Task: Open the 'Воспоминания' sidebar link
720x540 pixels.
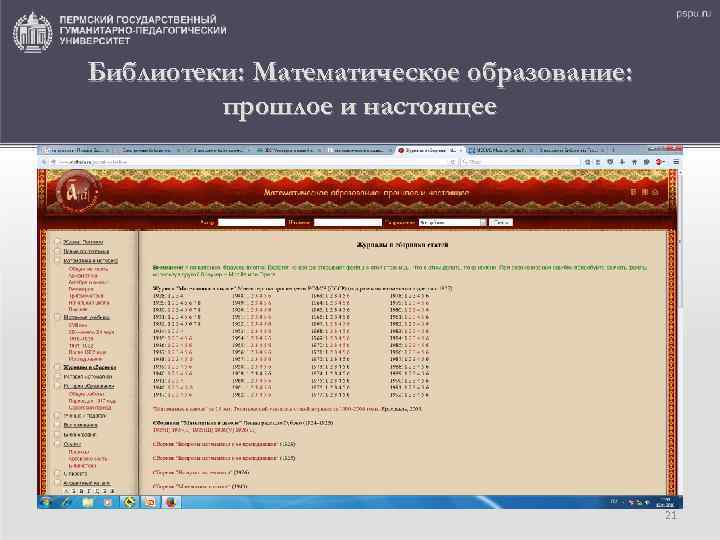Action: click(x=80, y=425)
